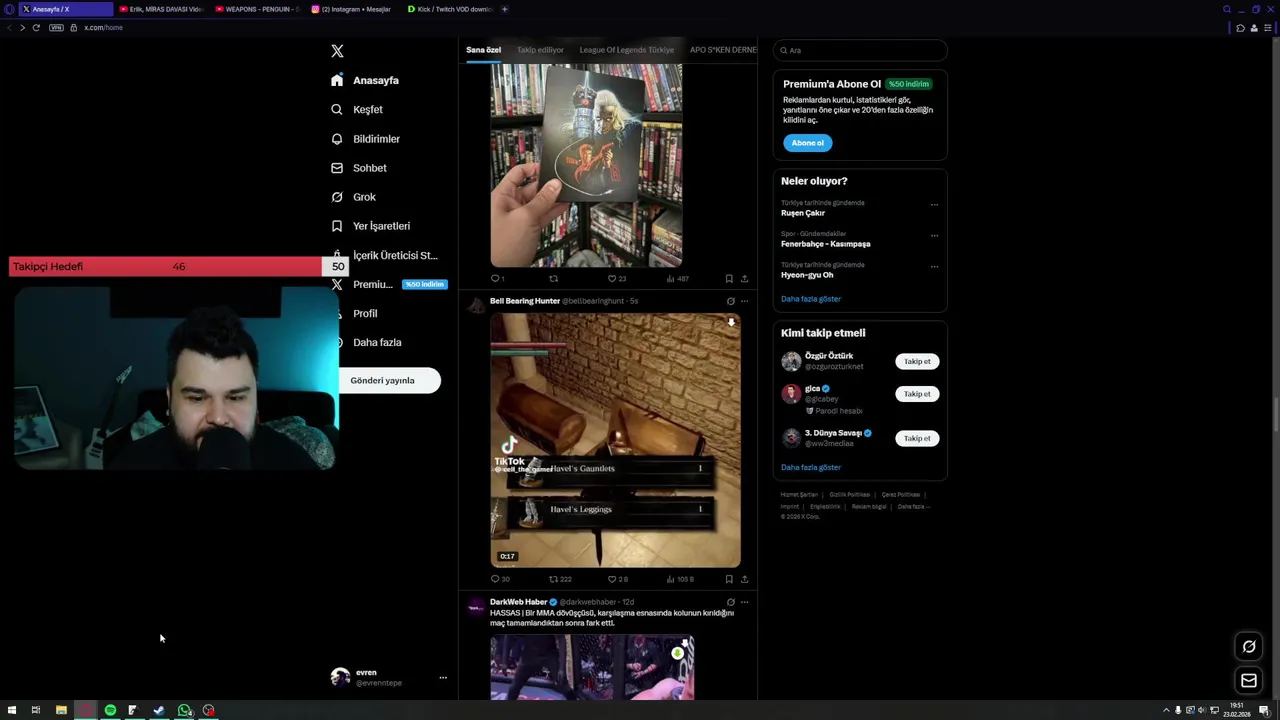Switch to Instagram Mesajlar browser tab

point(353,9)
